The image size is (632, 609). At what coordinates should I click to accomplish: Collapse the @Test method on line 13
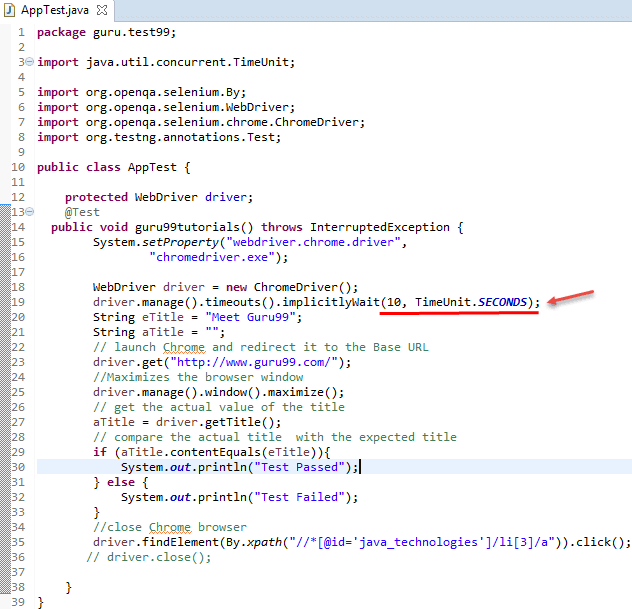pyautogui.click(x=30, y=212)
